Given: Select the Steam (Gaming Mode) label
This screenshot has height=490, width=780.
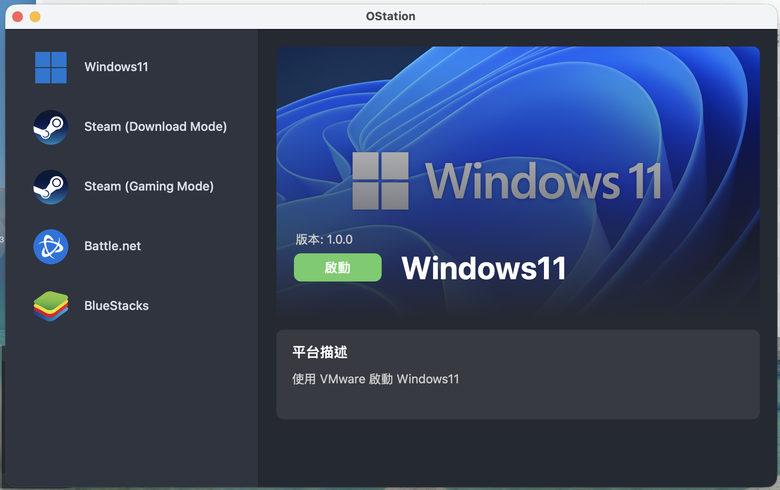Looking at the screenshot, I should click(149, 187).
